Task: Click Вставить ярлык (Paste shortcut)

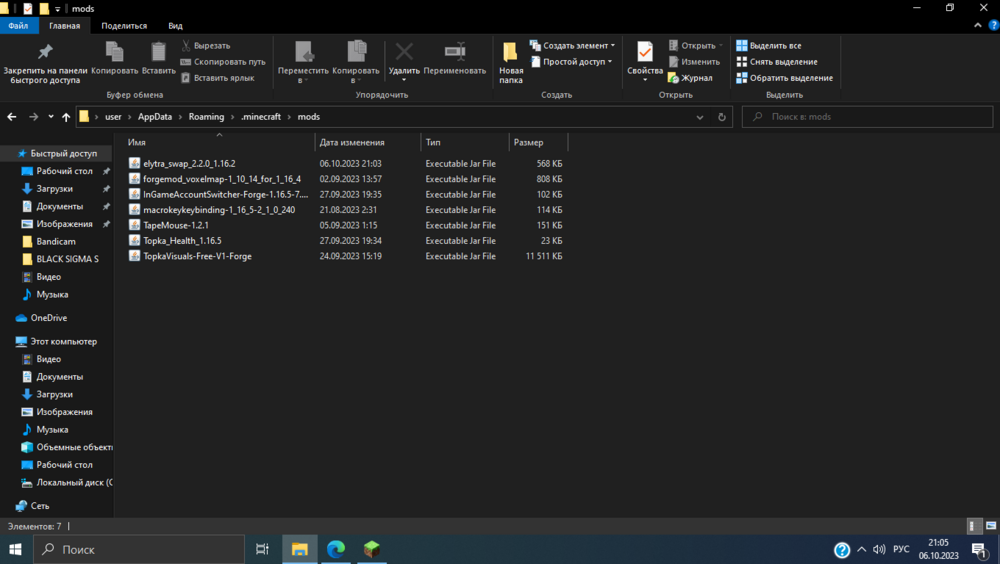Action: 217,78
